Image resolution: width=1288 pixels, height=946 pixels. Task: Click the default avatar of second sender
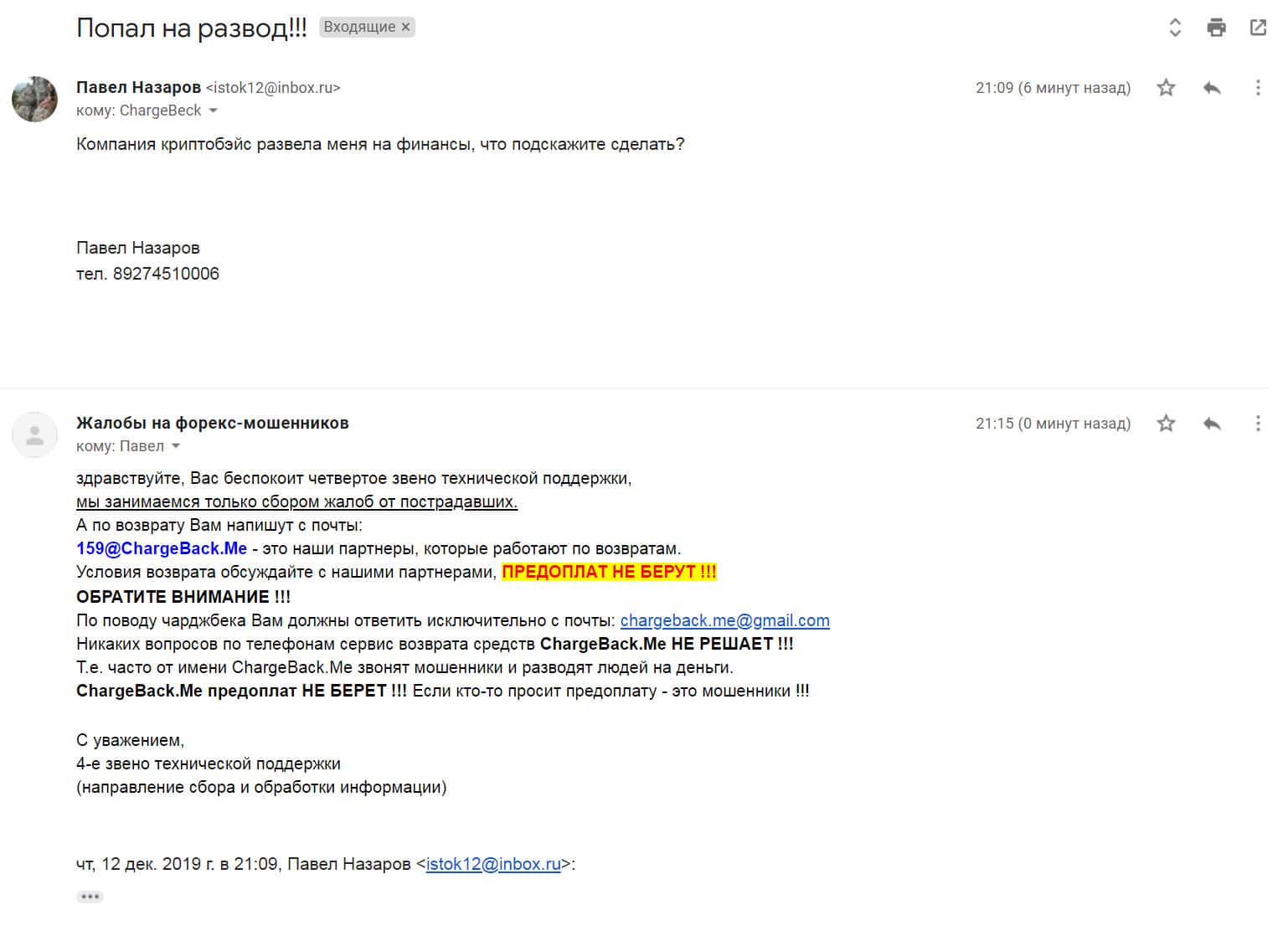pyautogui.click(x=34, y=434)
